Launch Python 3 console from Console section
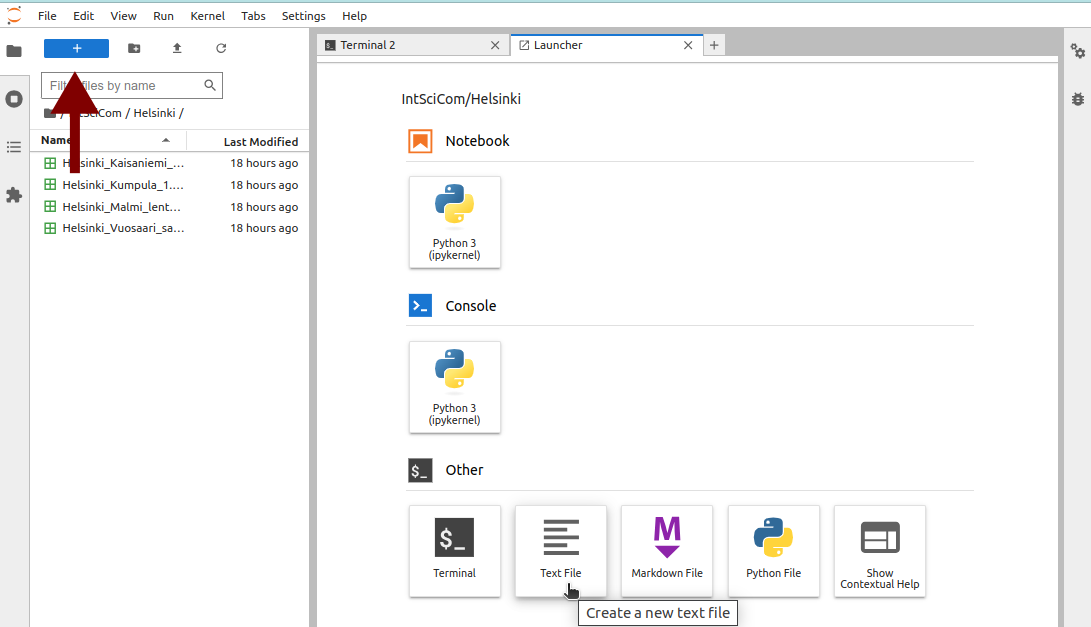The width and height of the screenshot is (1091, 627). click(454, 387)
